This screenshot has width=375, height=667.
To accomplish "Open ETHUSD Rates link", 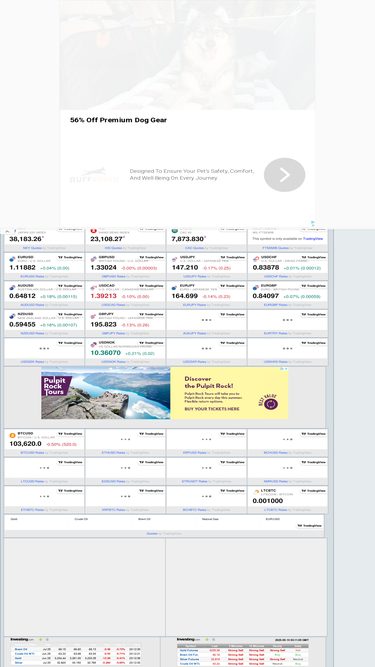I will point(114,453).
